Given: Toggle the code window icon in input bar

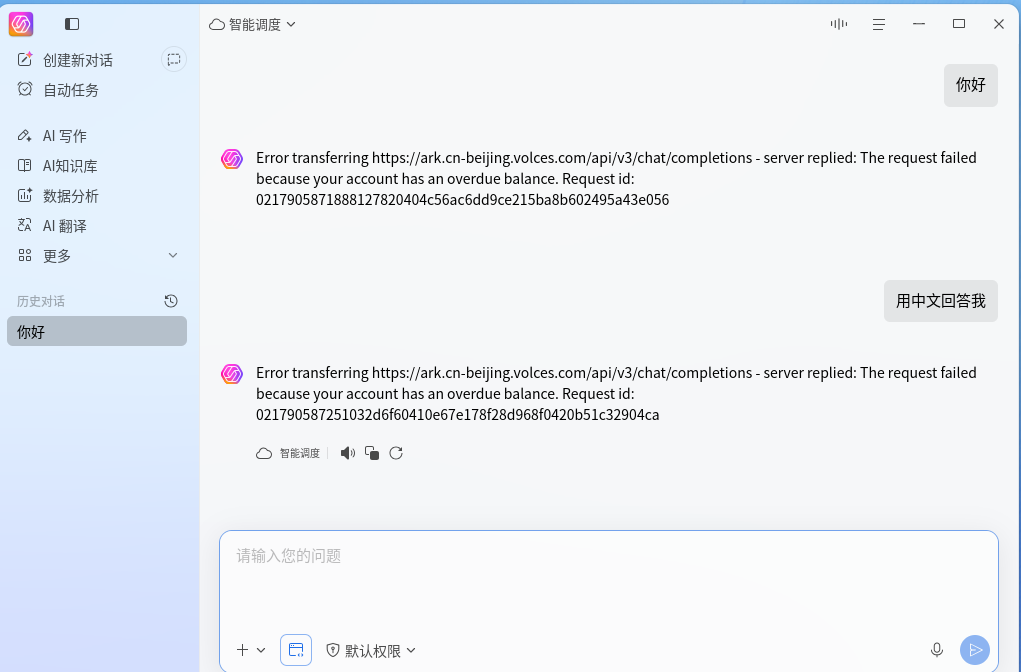Looking at the screenshot, I should pyautogui.click(x=296, y=650).
